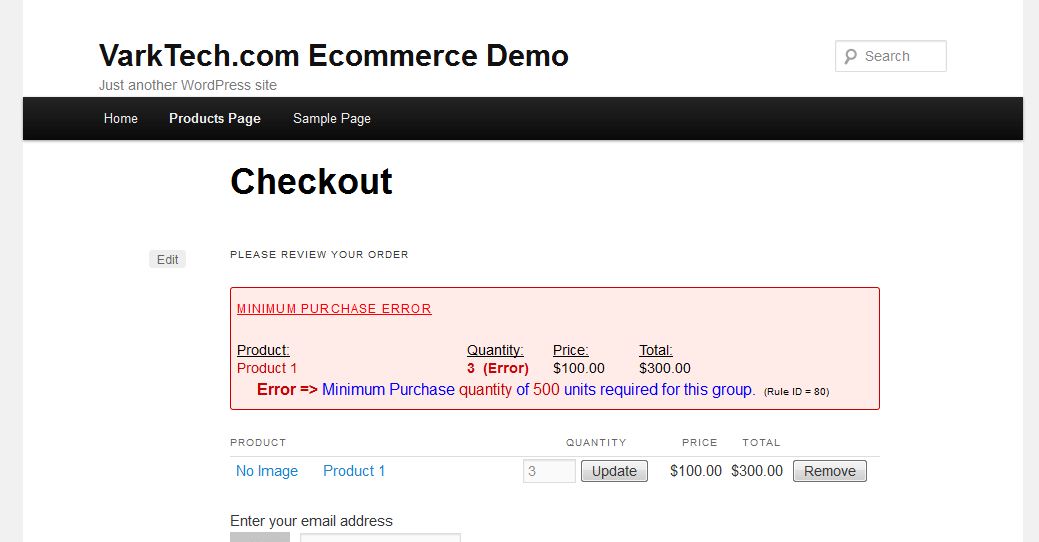Click the MINIMUM PURCHASE ERROR heading
This screenshot has height=542, width=1039.
[x=334, y=309]
